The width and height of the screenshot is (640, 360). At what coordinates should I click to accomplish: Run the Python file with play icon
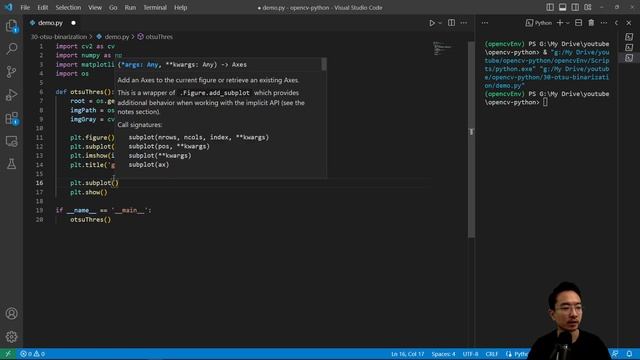(432, 23)
